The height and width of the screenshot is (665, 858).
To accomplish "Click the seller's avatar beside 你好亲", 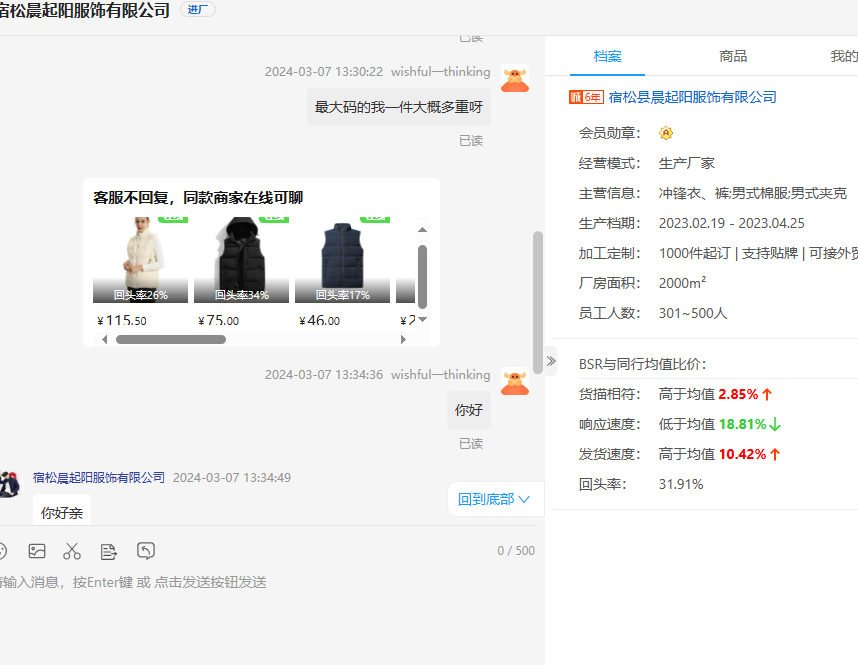I will (x=9, y=484).
